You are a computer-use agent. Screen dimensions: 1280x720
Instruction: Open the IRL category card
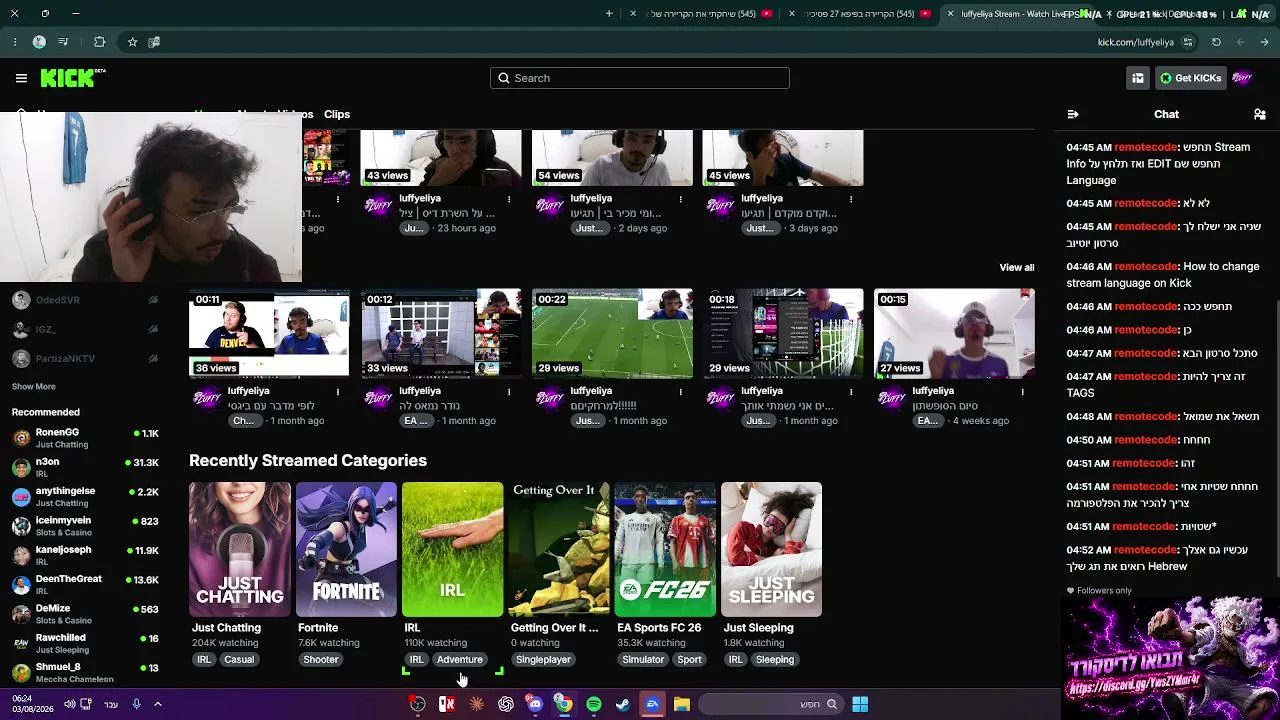coord(452,549)
